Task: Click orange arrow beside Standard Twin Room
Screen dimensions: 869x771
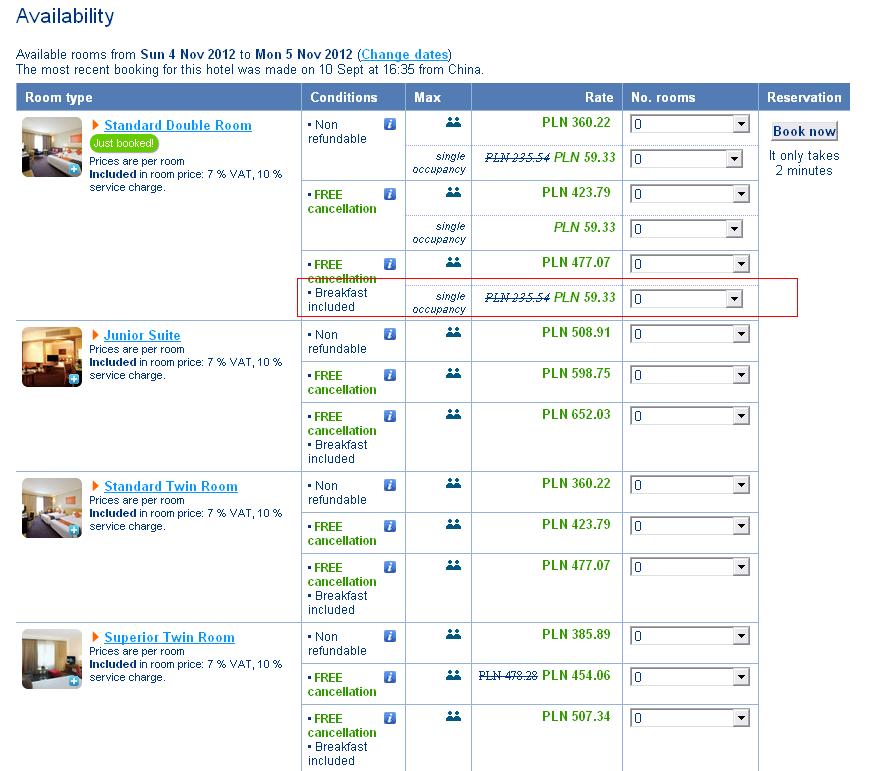Action: (x=95, y=486)
